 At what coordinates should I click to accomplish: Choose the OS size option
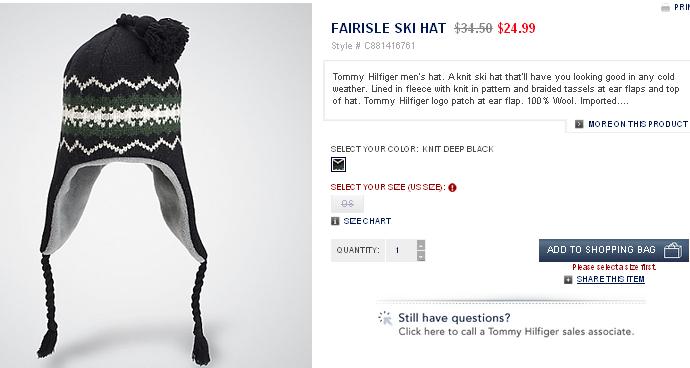[347, 204]
